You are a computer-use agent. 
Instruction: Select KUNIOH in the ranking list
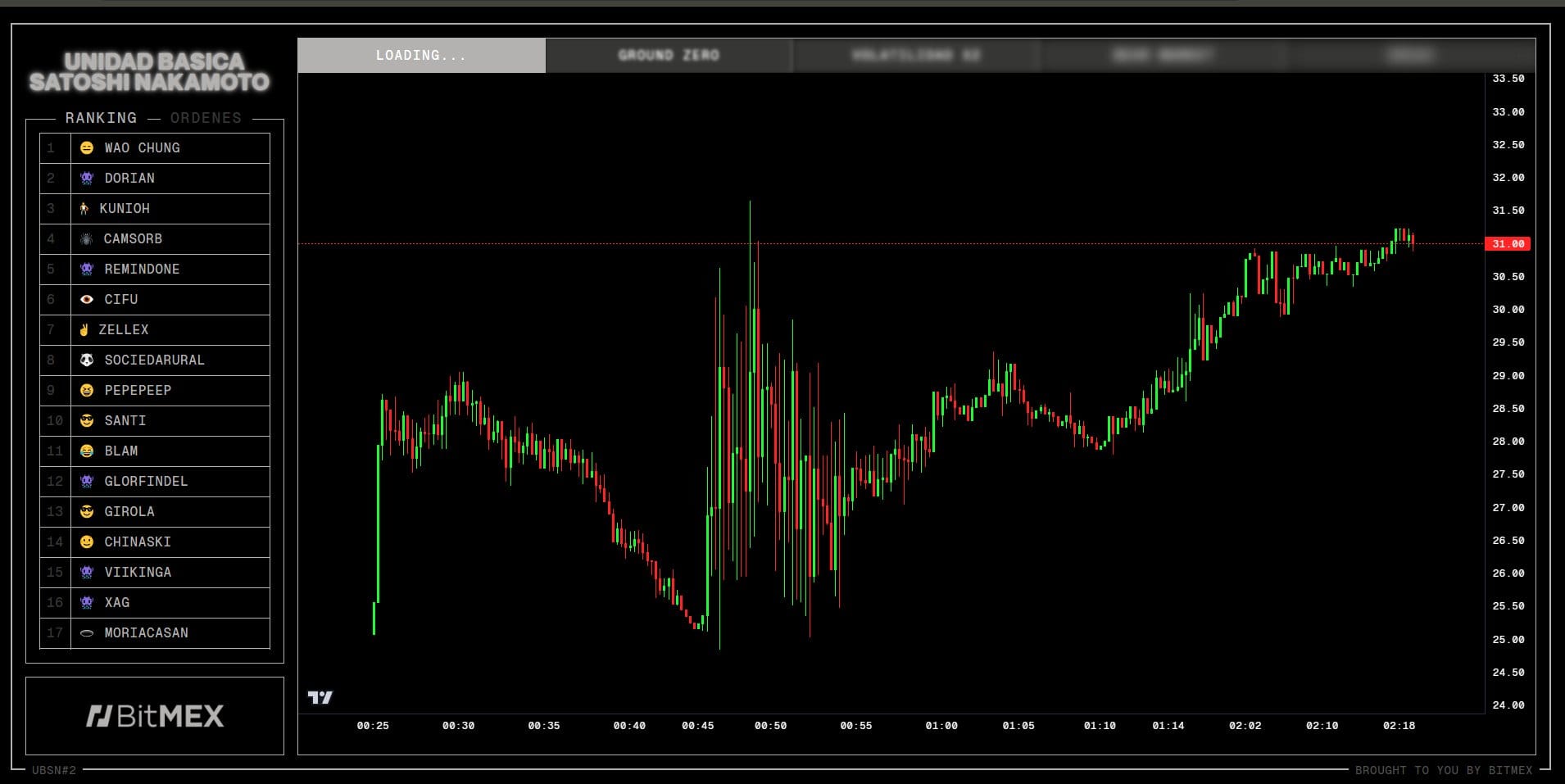point(125,209)
